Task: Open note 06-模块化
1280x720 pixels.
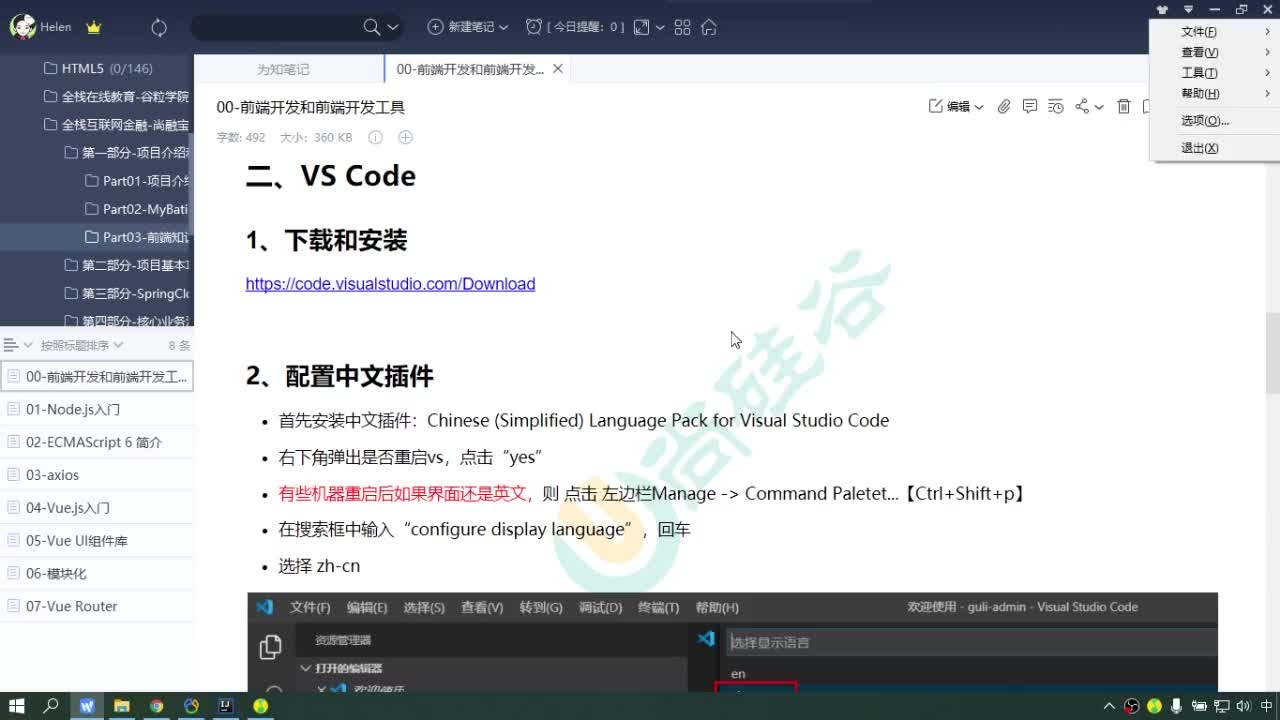Action: tap(96, 574)
